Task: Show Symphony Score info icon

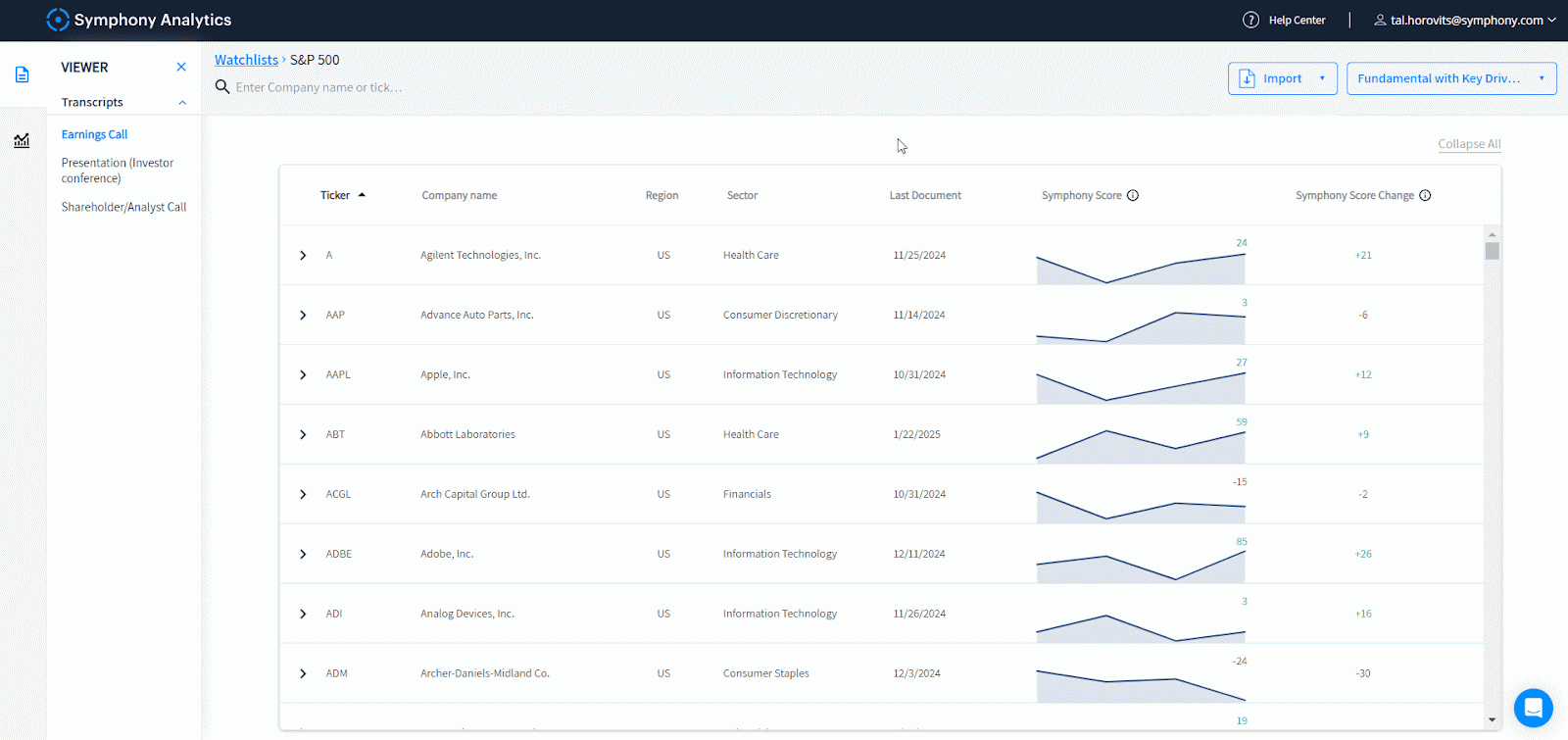Action: (1133, 195)
